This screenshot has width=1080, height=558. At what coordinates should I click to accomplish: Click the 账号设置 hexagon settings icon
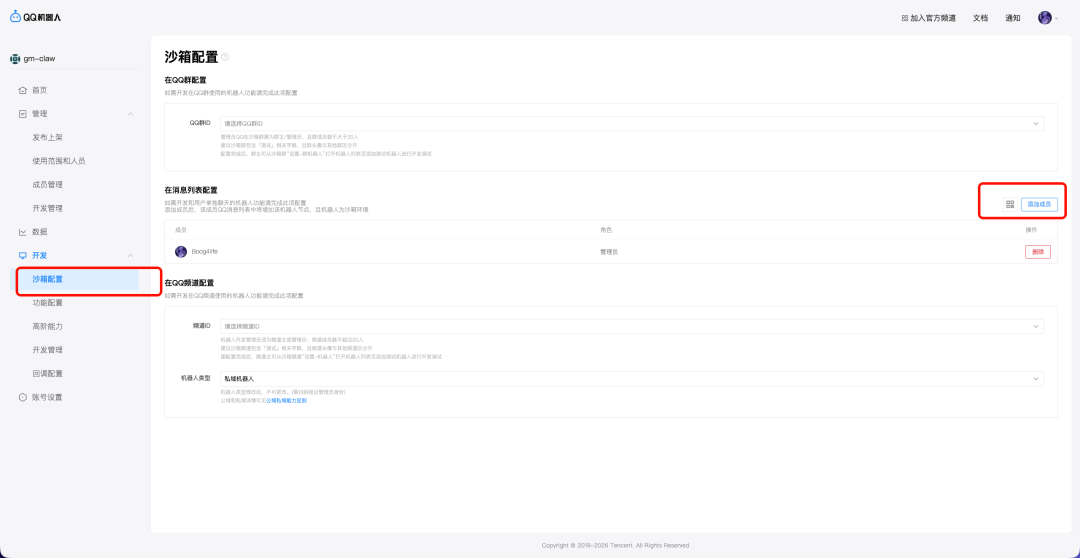pyautogui.click(x=23, y=397)
